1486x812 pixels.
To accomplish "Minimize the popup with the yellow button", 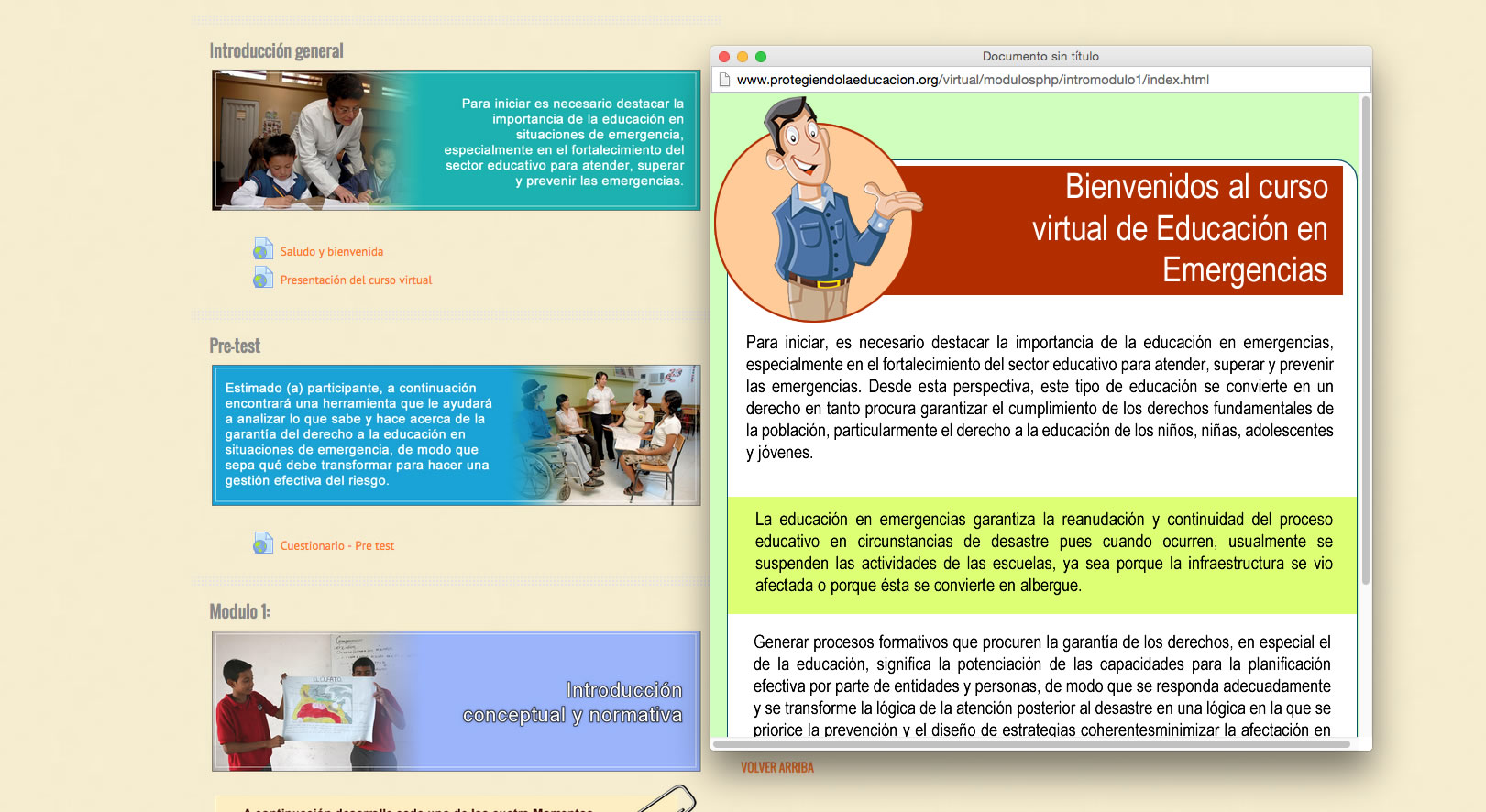I will click(743, 57).
